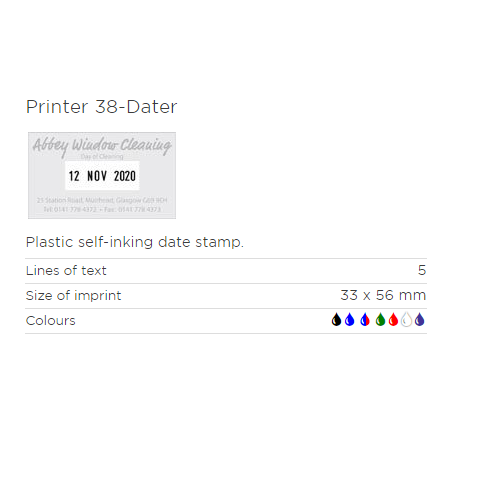500x498 pixels.
Task: Click the lines of text value 5
Action: point(422,270)
